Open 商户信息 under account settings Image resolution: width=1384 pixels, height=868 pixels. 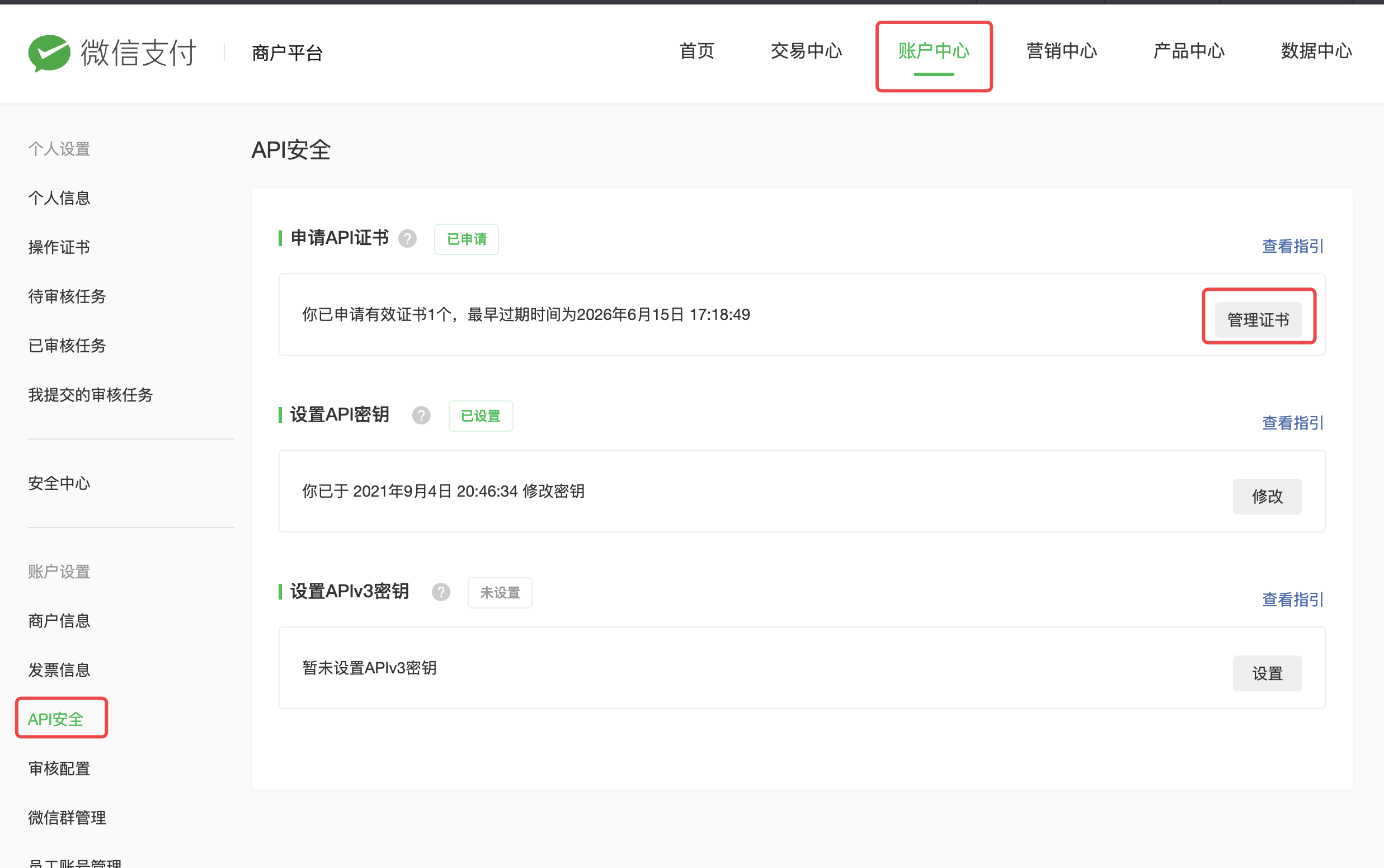point(59,621)
